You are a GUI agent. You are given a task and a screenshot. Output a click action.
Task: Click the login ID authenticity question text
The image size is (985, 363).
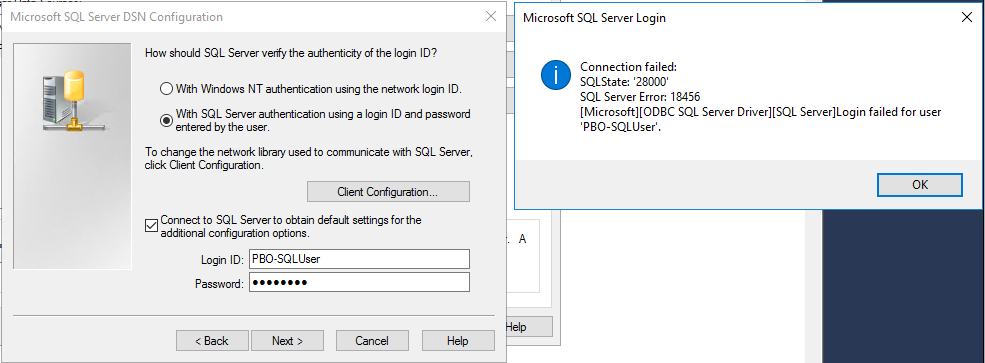pyautogui.click(x=291, y=53)
